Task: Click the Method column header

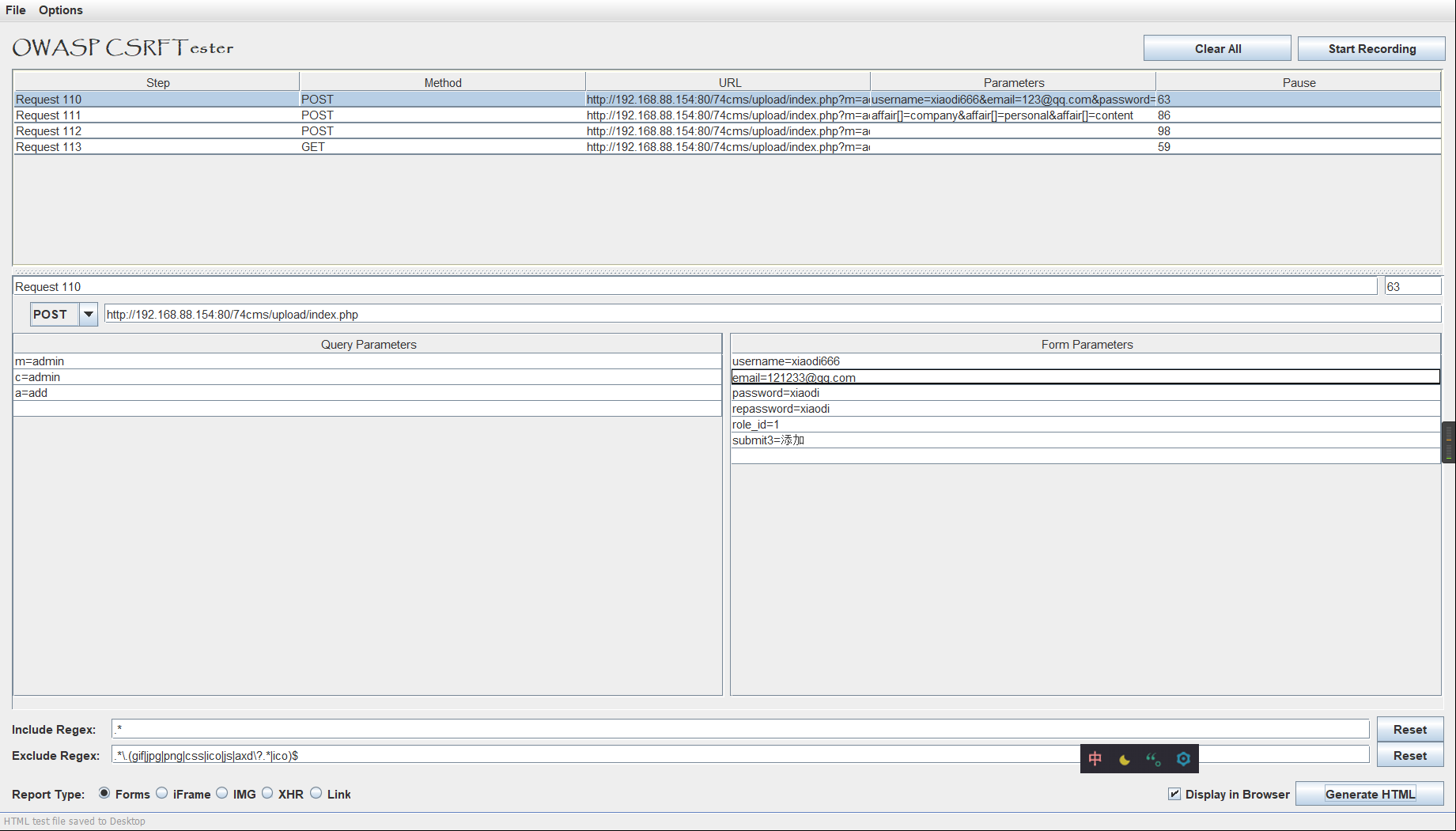Action: click(x=443, y=82)
